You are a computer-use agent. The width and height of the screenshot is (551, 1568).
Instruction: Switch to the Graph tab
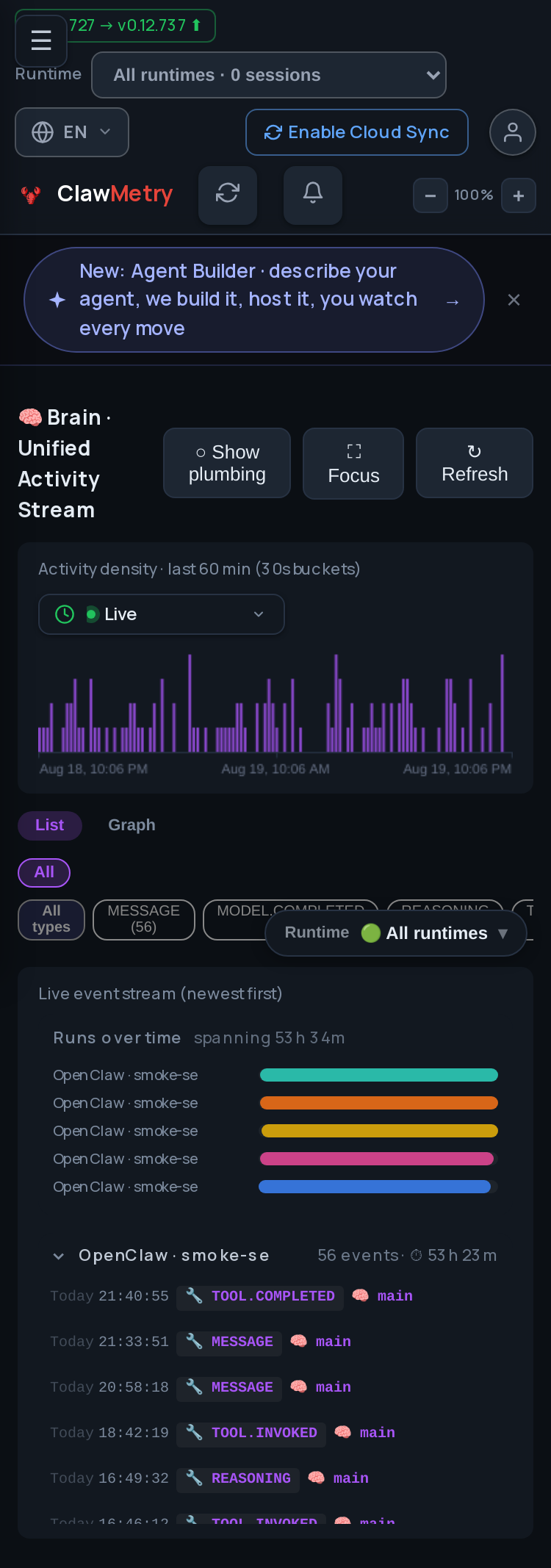coord(132,825)
